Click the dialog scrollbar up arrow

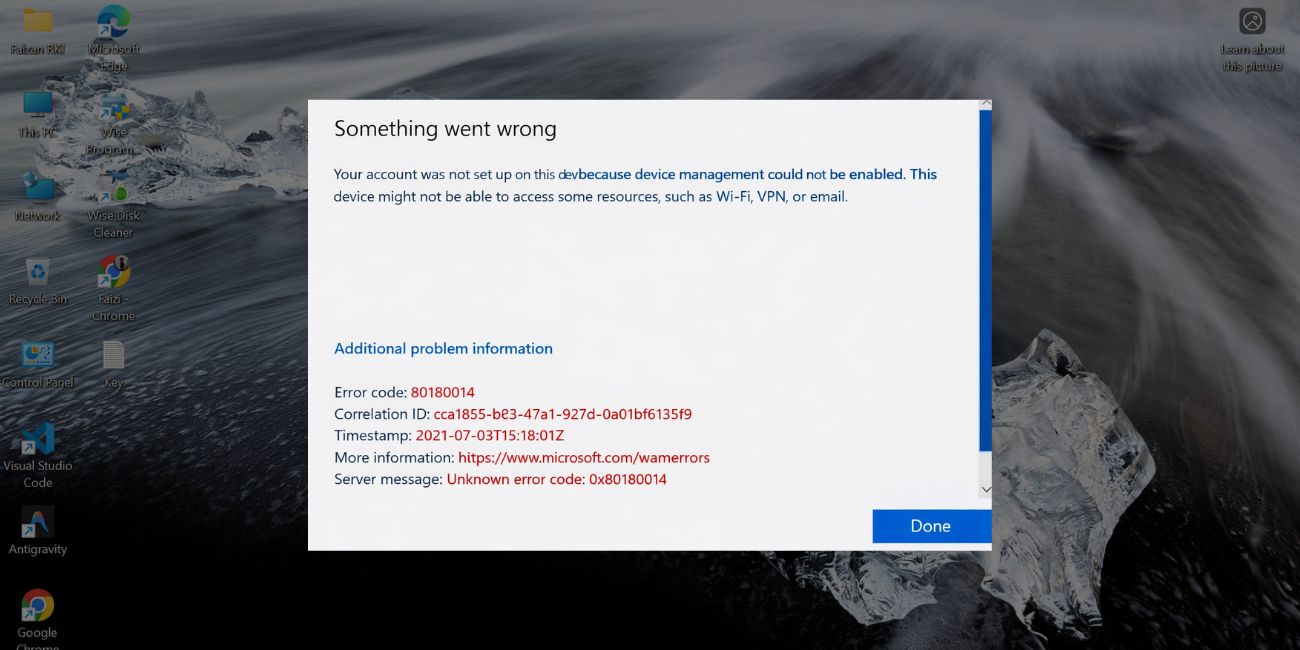pyautogui.click(x=985, y=103)
